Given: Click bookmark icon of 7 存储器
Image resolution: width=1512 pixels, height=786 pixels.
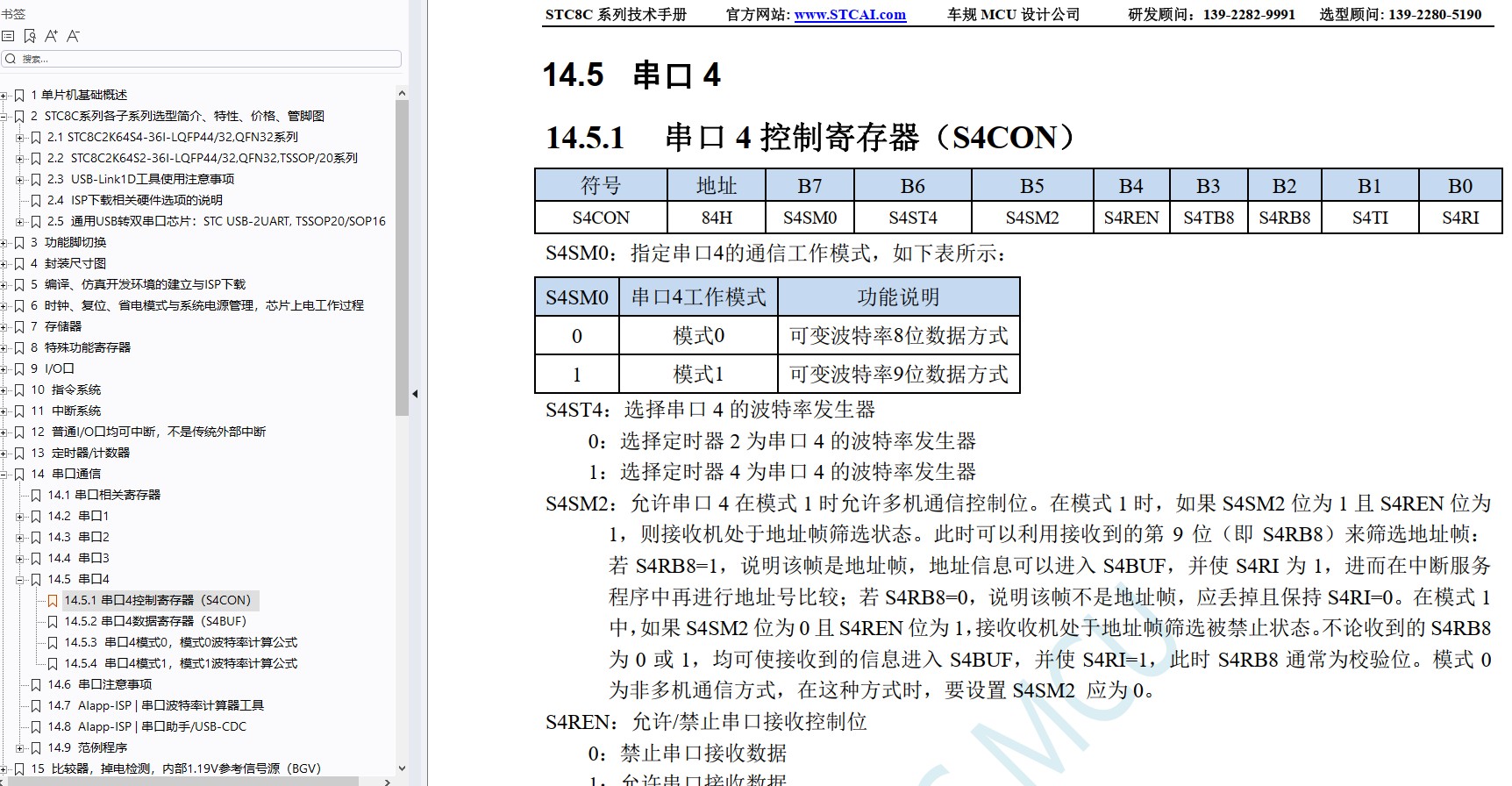Looking at the screenshot, I should (x=19, y=326).
